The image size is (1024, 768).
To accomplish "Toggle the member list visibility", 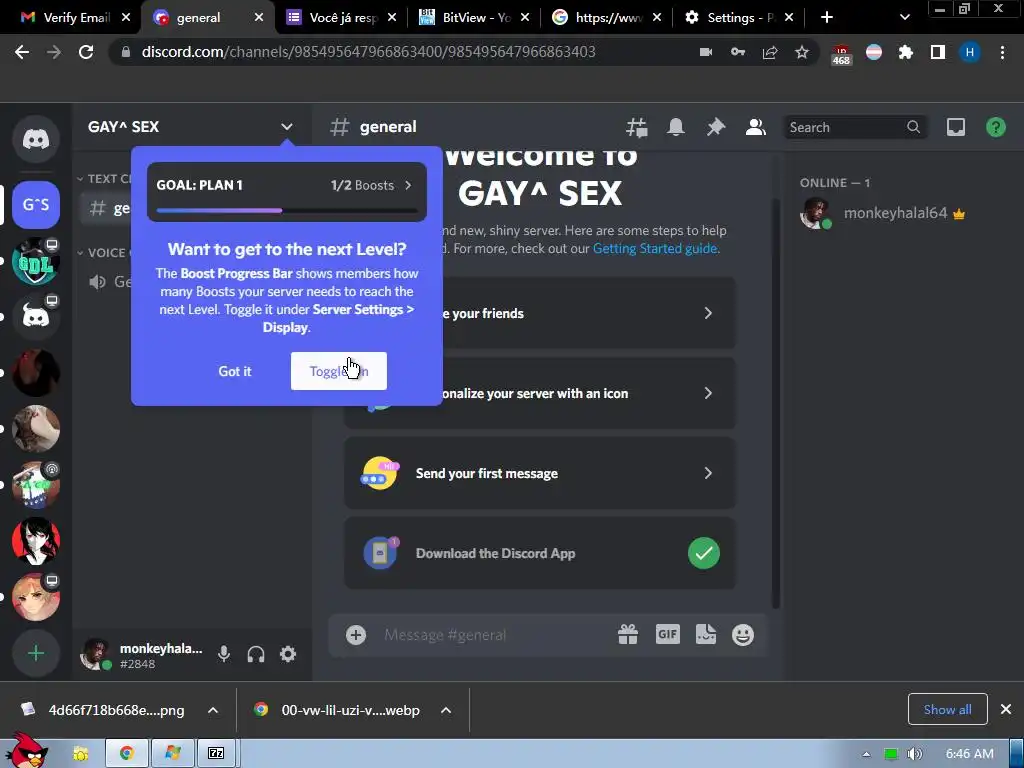I will (756, 127).
